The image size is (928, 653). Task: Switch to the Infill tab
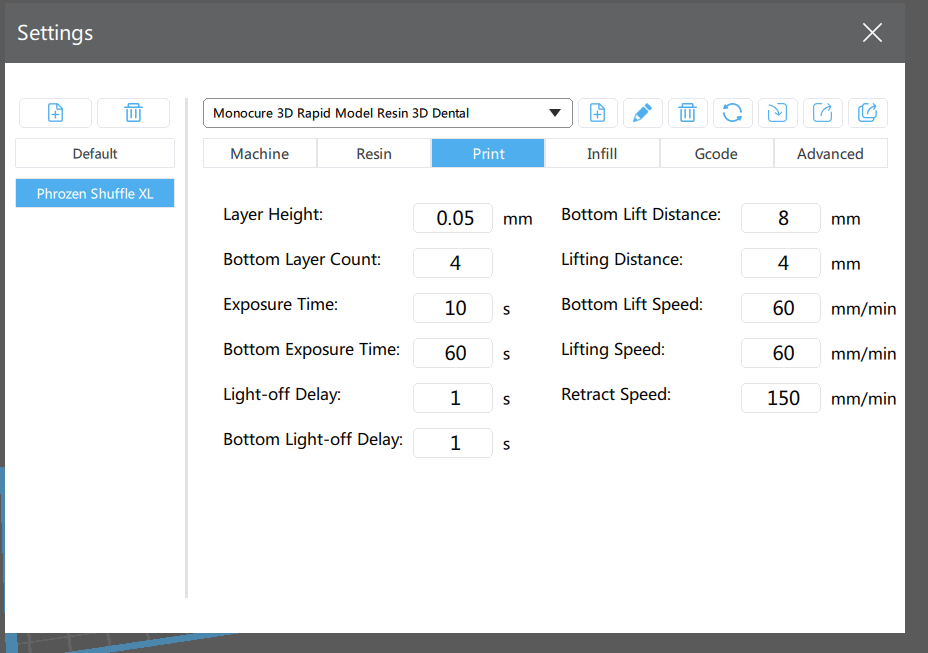click(x=602, y=153)
